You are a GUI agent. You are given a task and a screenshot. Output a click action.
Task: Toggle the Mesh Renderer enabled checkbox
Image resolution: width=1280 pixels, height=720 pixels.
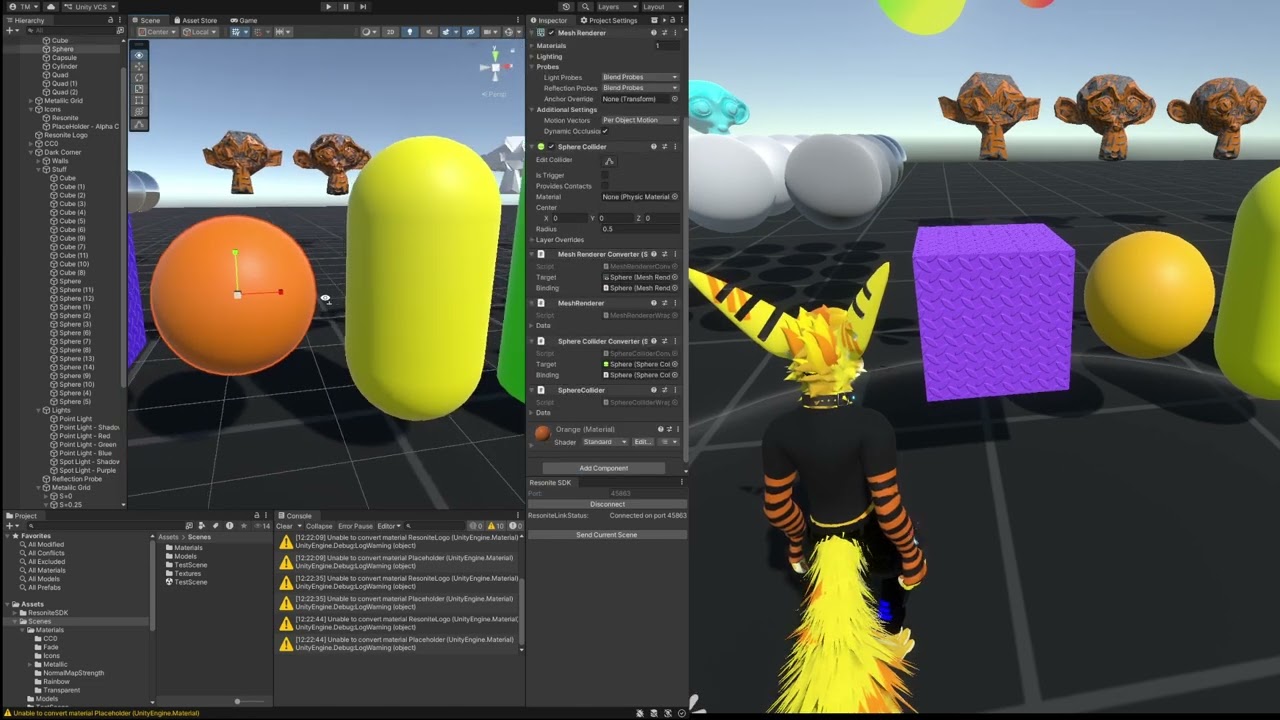tap(550, 33)
